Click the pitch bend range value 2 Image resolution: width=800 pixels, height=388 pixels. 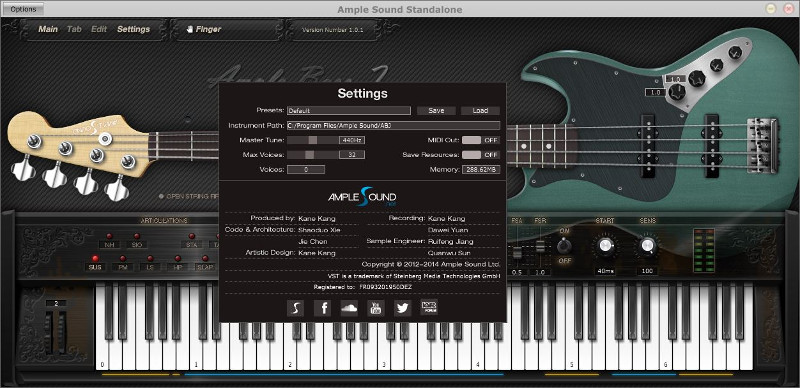(56, 303)
